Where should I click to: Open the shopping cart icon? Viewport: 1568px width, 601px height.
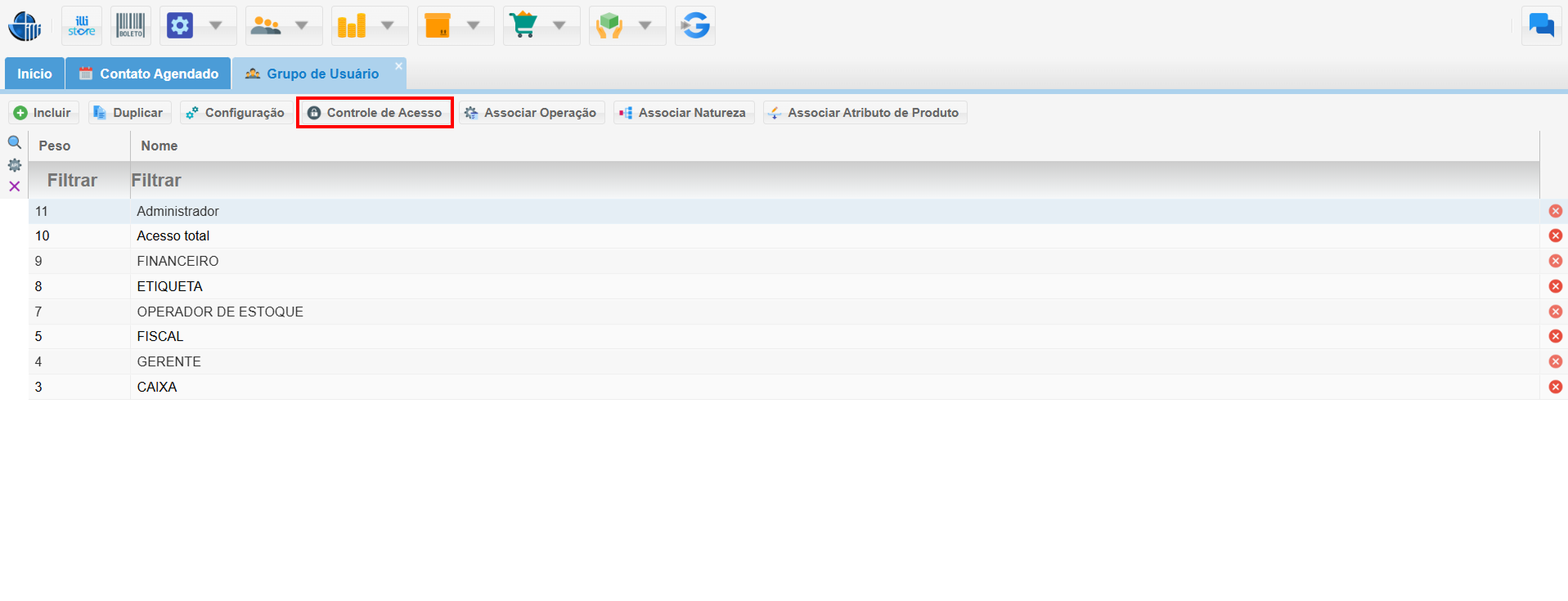click(x=523, y=26)
